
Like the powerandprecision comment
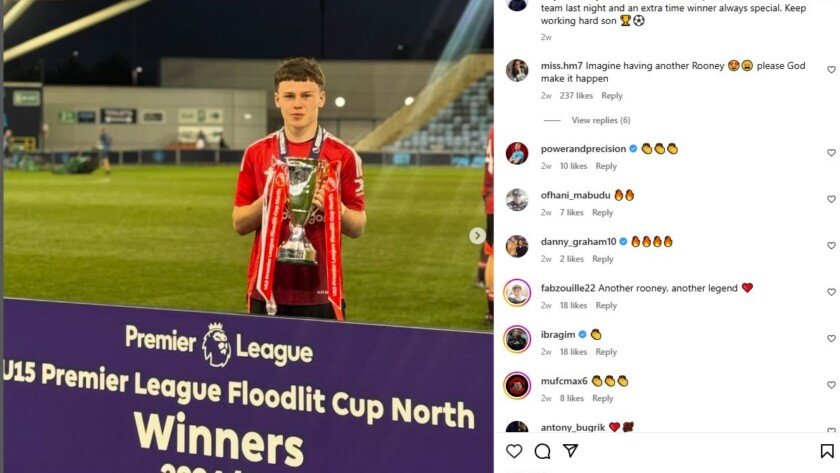click(x=831, y=153)
